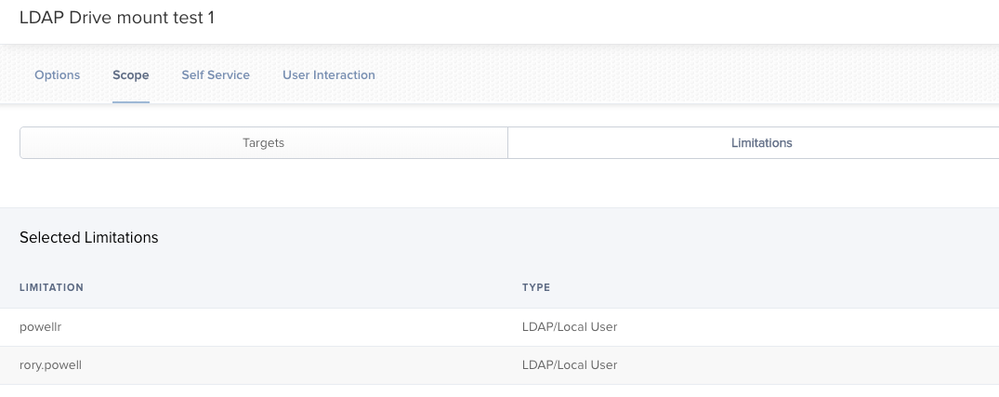This screenshot has width=999, height=397.
Task: Click LDAP/Local User type for rory.powell
Action: pos(570,365)
